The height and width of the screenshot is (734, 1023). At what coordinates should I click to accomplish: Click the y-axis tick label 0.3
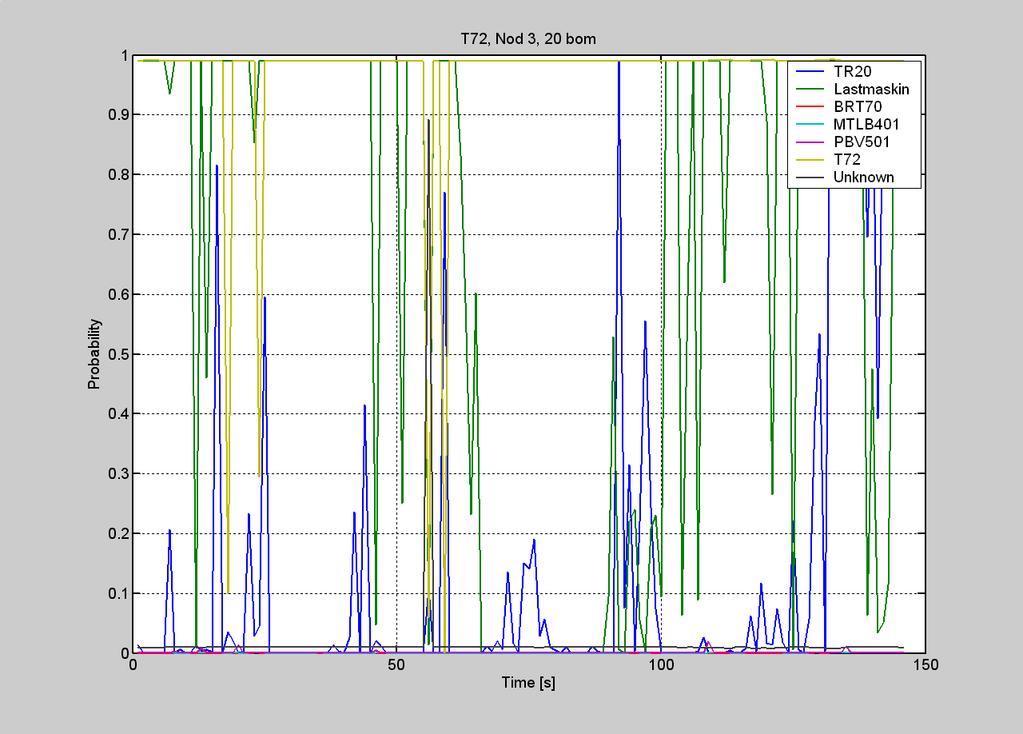pos(118,474)
